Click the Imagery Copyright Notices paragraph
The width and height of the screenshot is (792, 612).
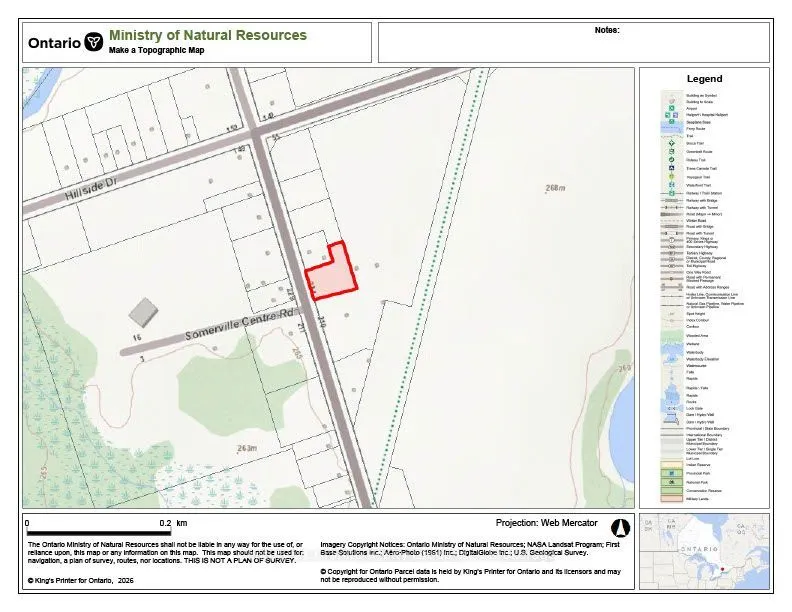click(x=470, y=548)
